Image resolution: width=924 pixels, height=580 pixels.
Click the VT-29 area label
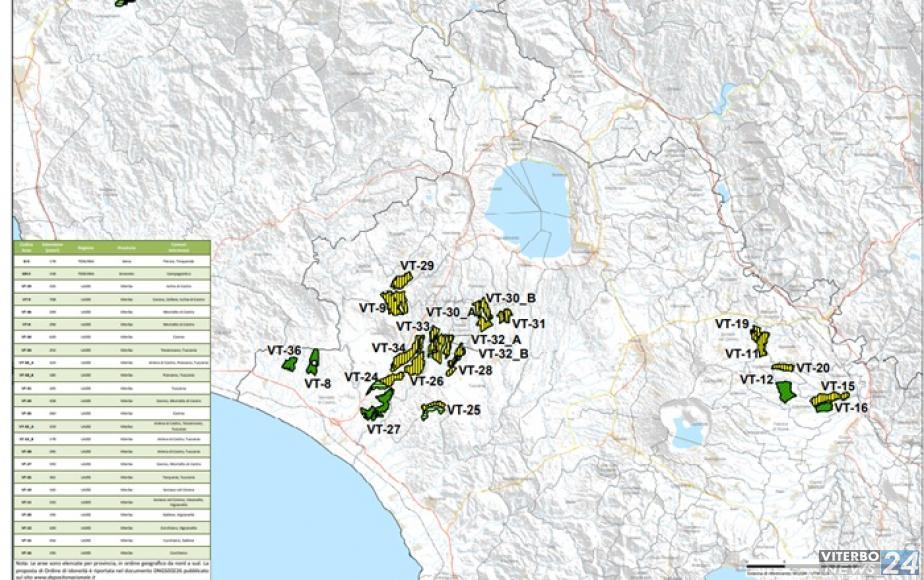(x=417, y=266)
